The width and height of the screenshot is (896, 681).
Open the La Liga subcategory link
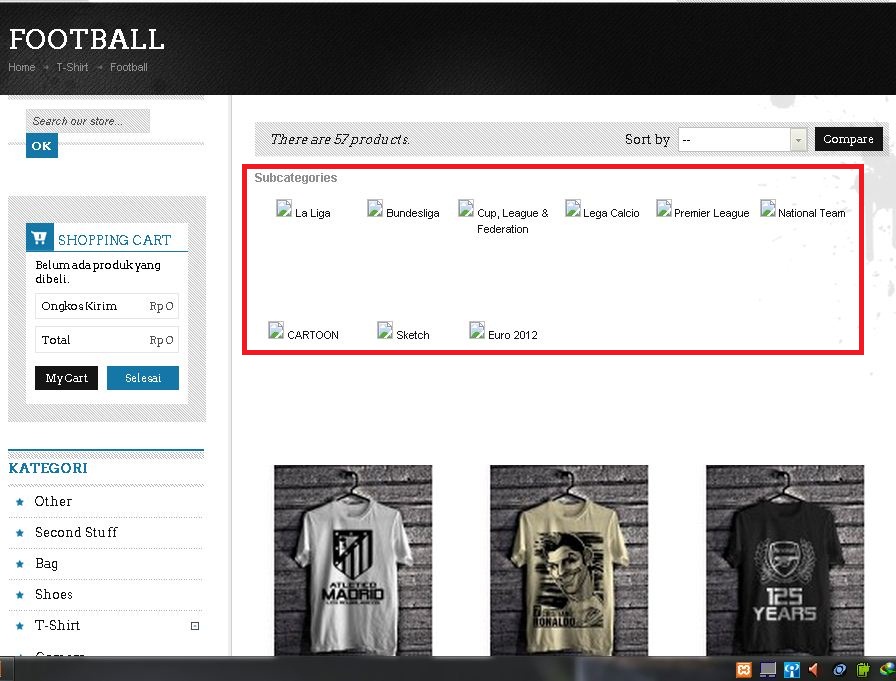coord(313,213)
